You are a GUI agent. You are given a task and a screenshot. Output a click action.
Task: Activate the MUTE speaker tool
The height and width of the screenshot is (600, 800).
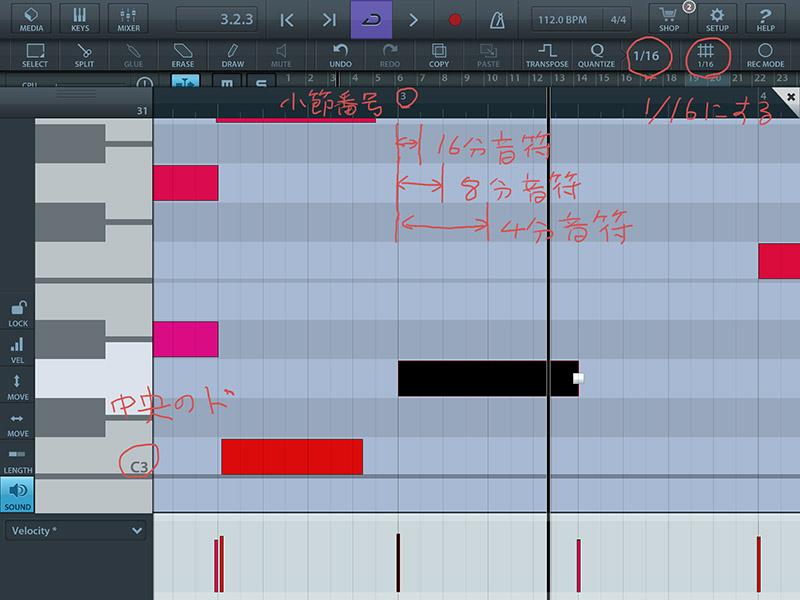click(x=281, y=55)
